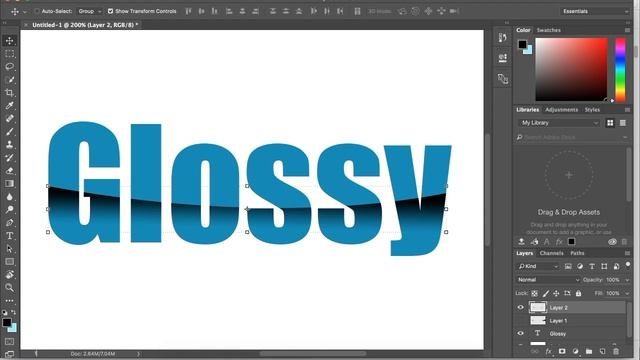Screen dimensions: 640x360
Task: Select the Crop tool
Action: click(9, 93)
